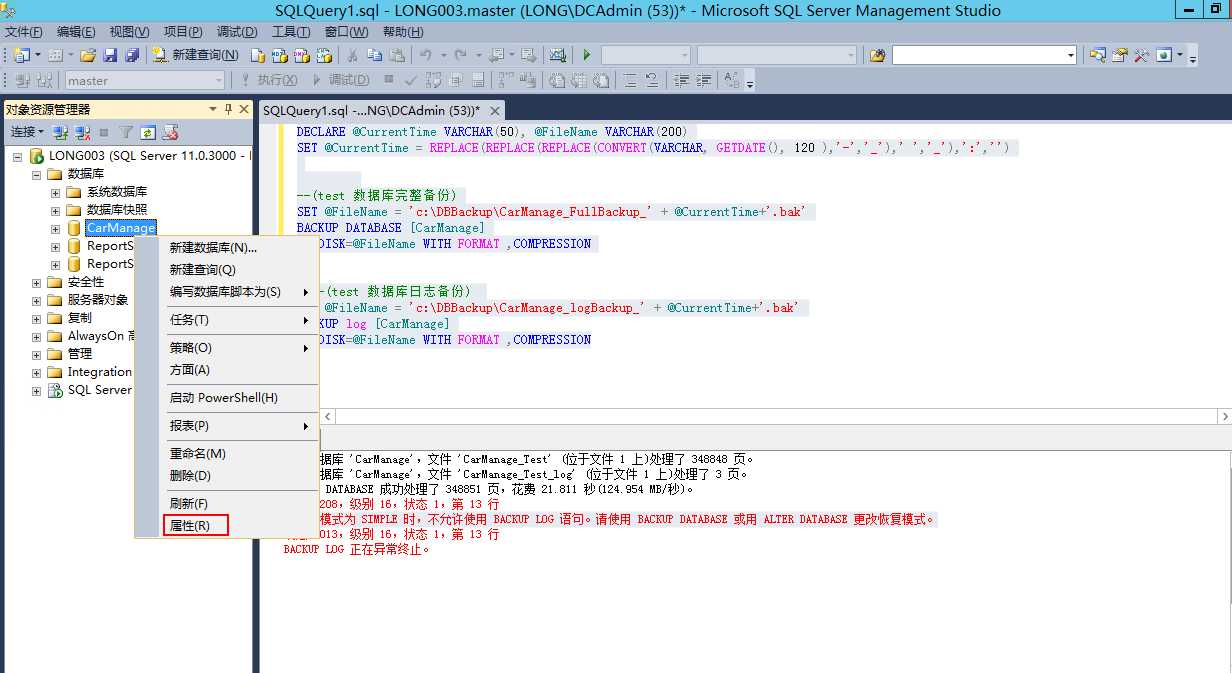
Task: Click the Comment Out Lines icon
Action: pyautogui.click(x=631, y=80)
